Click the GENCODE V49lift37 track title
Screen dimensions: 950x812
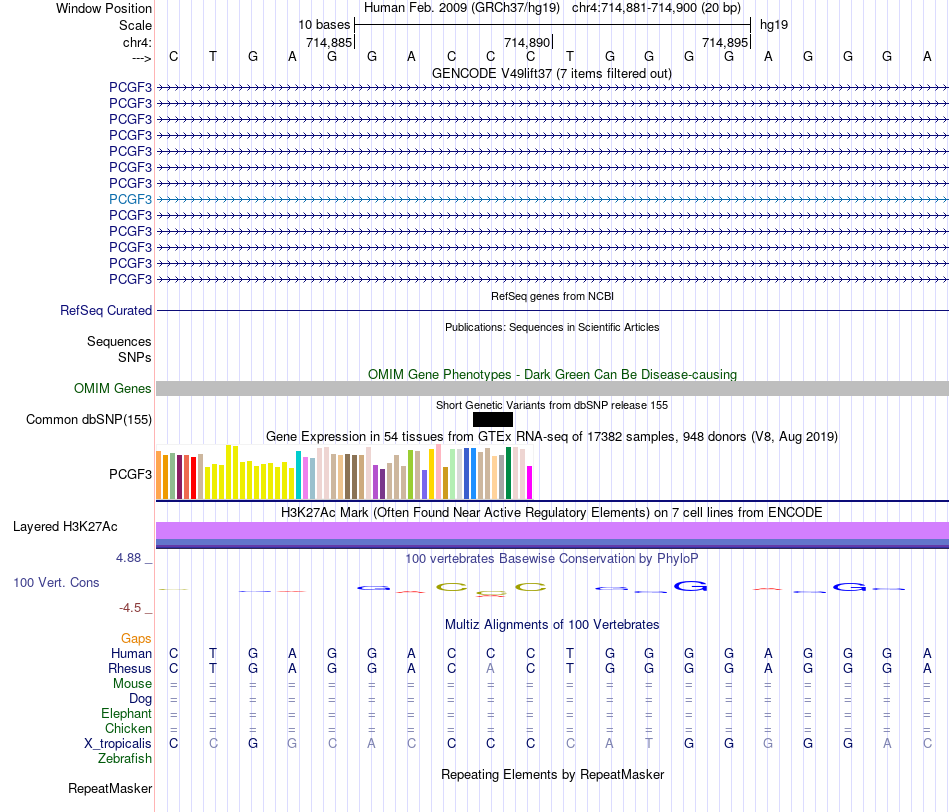click(x=552, y=73)
